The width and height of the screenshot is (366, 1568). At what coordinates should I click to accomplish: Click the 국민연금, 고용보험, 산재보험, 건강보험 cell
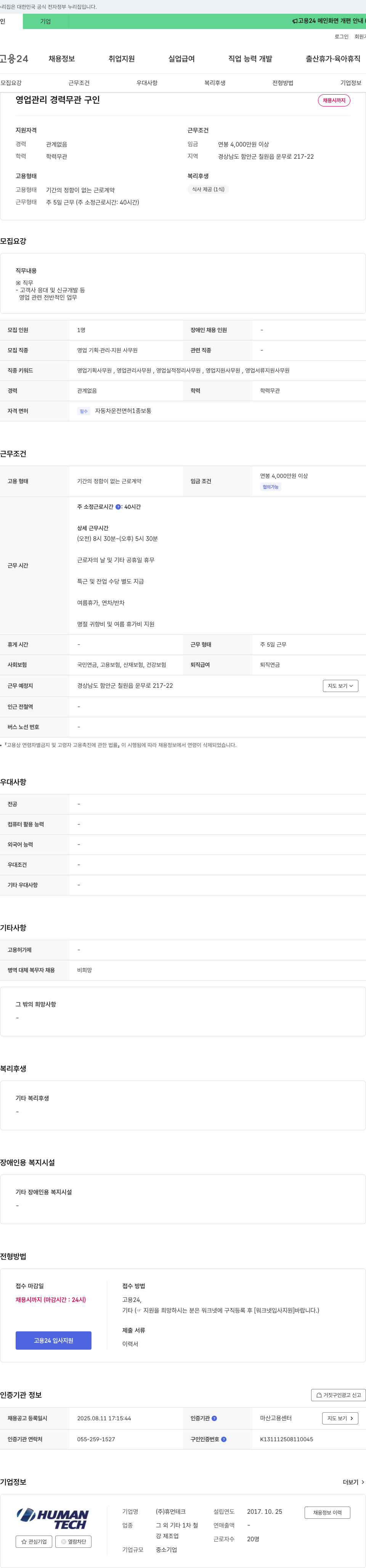click(x=122, y=665)
